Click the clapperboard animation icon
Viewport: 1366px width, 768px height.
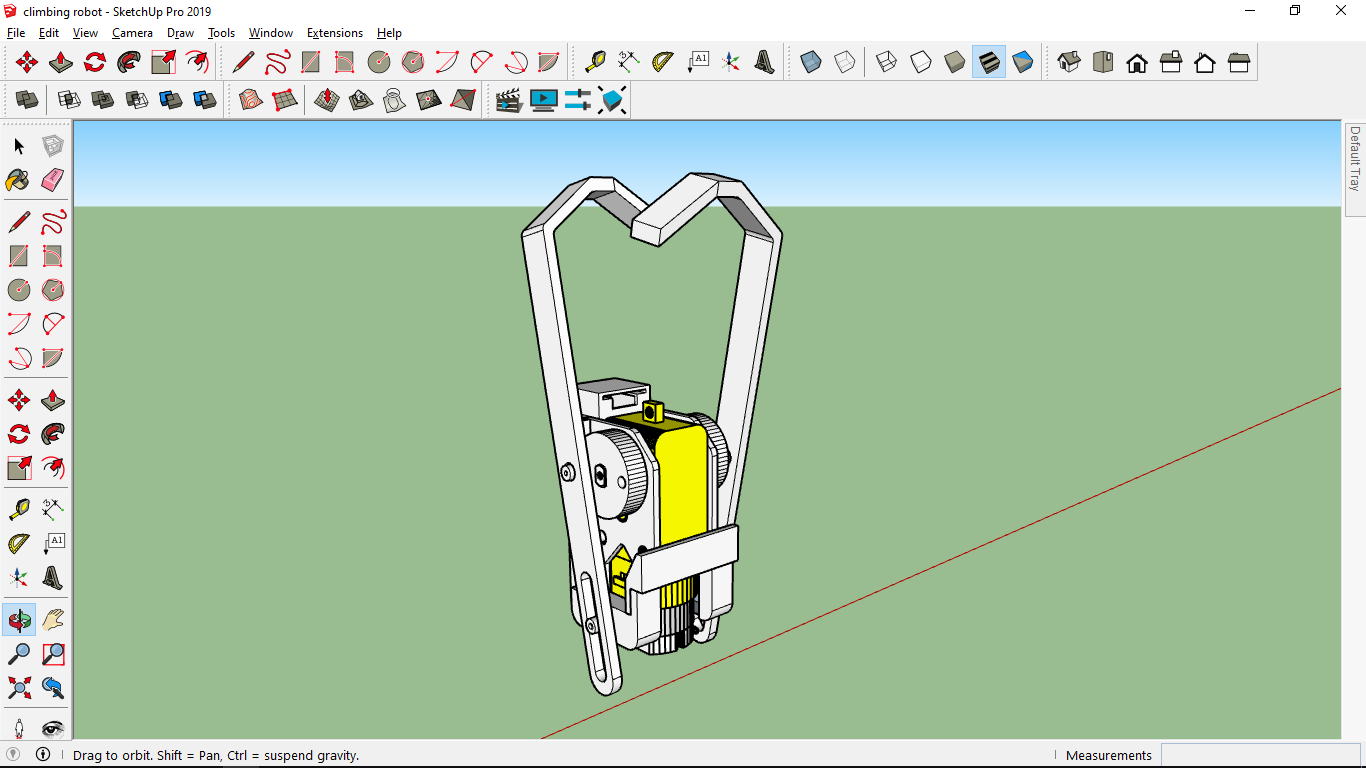pyautogui.click(x=510, y=100)
